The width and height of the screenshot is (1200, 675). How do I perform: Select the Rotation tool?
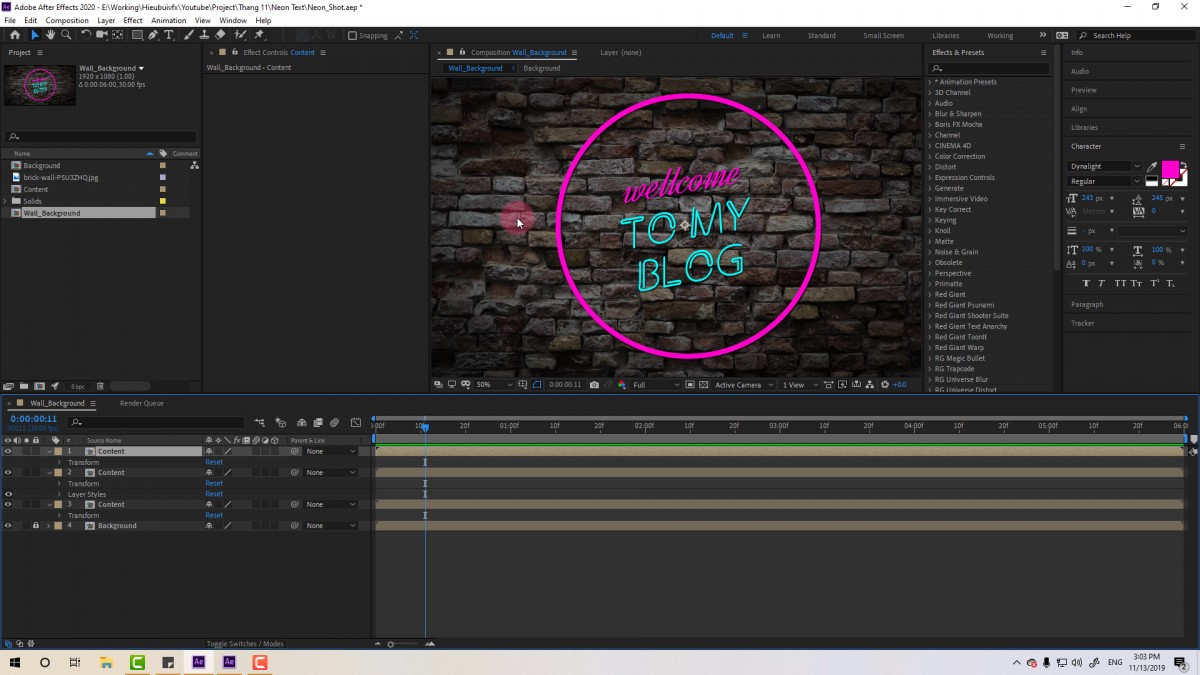(x=86, y=35)
